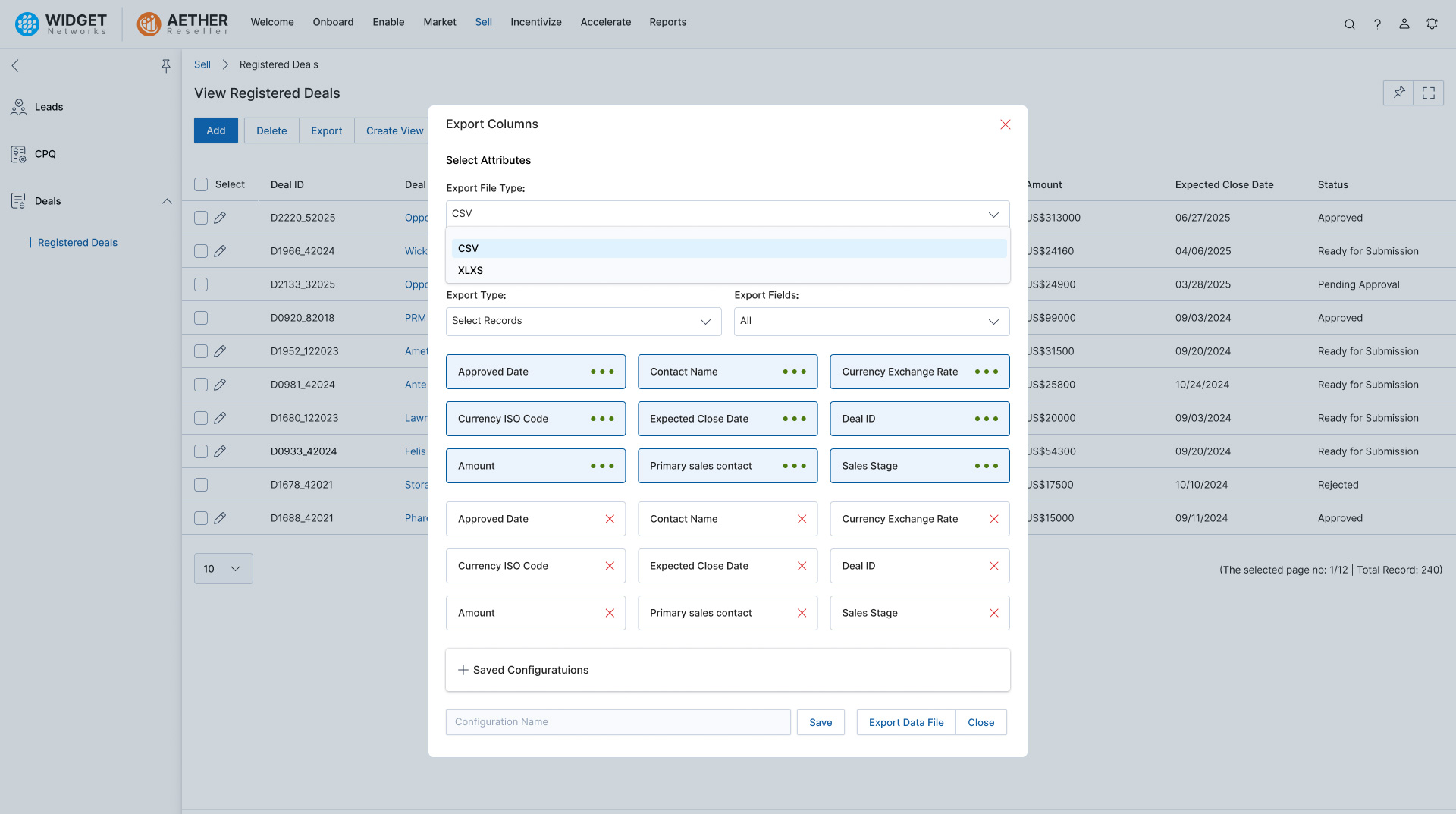This screenshot has width=1456, height=814.
Task: Check the box for deal D2133_32025
Action: click(201, 284)
